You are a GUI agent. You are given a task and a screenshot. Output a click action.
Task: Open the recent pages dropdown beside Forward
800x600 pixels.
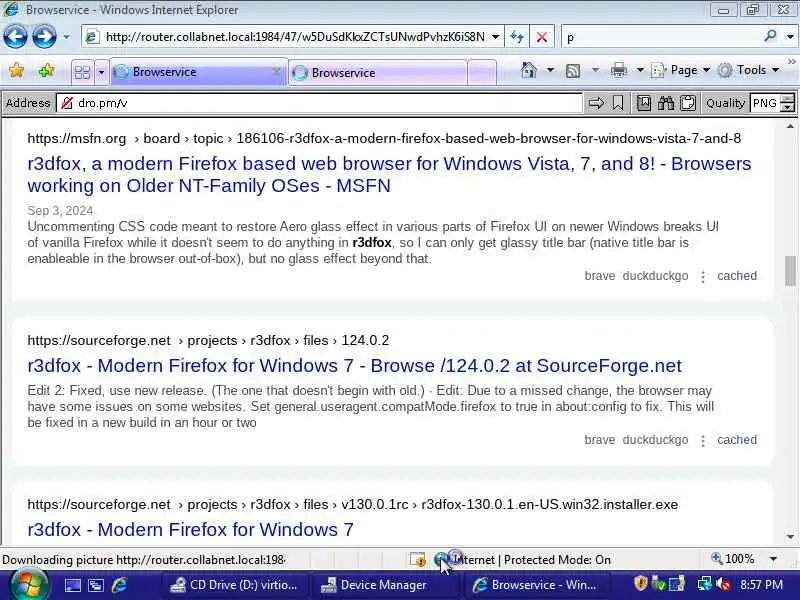coord(66,37)
